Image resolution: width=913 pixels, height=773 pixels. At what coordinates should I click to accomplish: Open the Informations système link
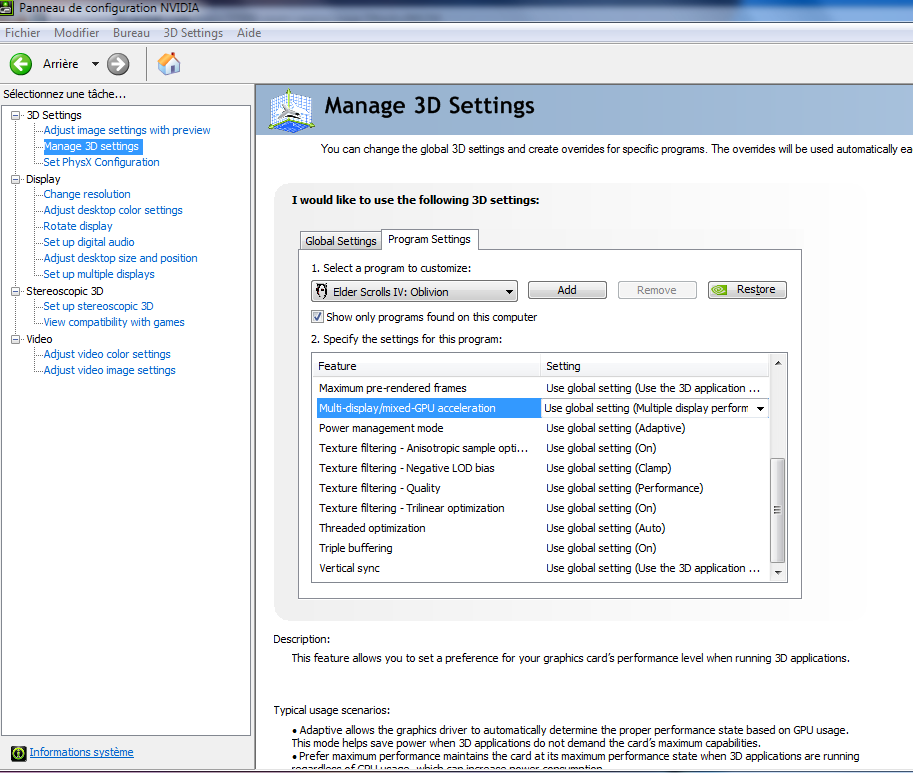pyautogui.click(x=81, y=753)
